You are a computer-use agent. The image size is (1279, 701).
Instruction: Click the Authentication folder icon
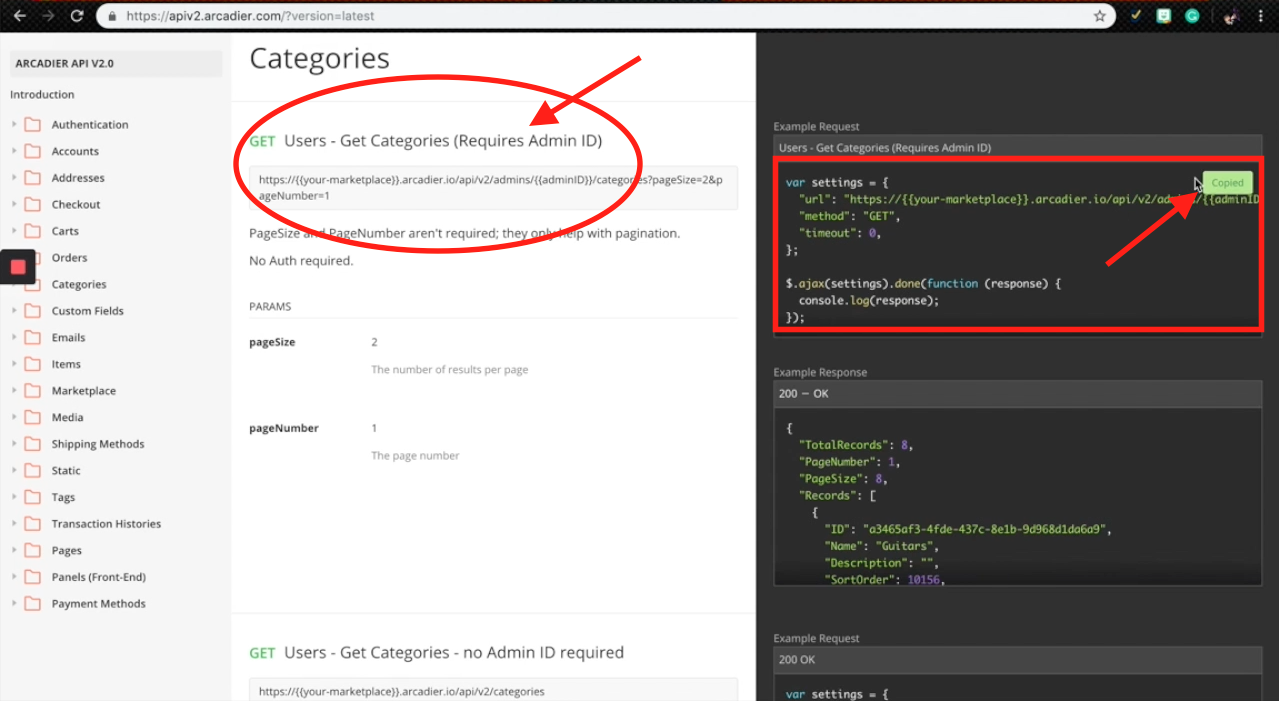pos(33,125)
